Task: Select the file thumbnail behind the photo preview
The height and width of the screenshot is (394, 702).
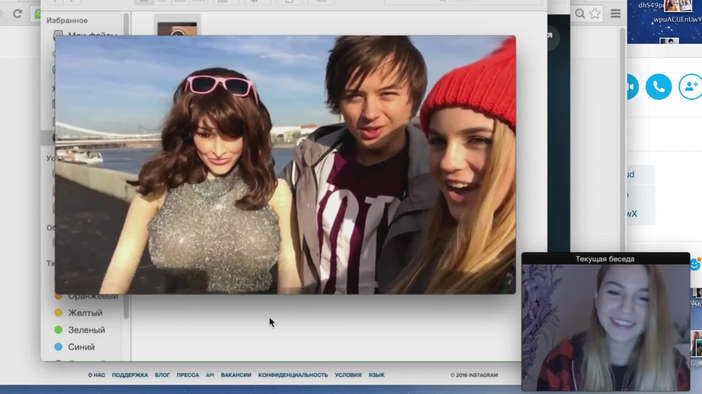Action: tap(177, 27)
